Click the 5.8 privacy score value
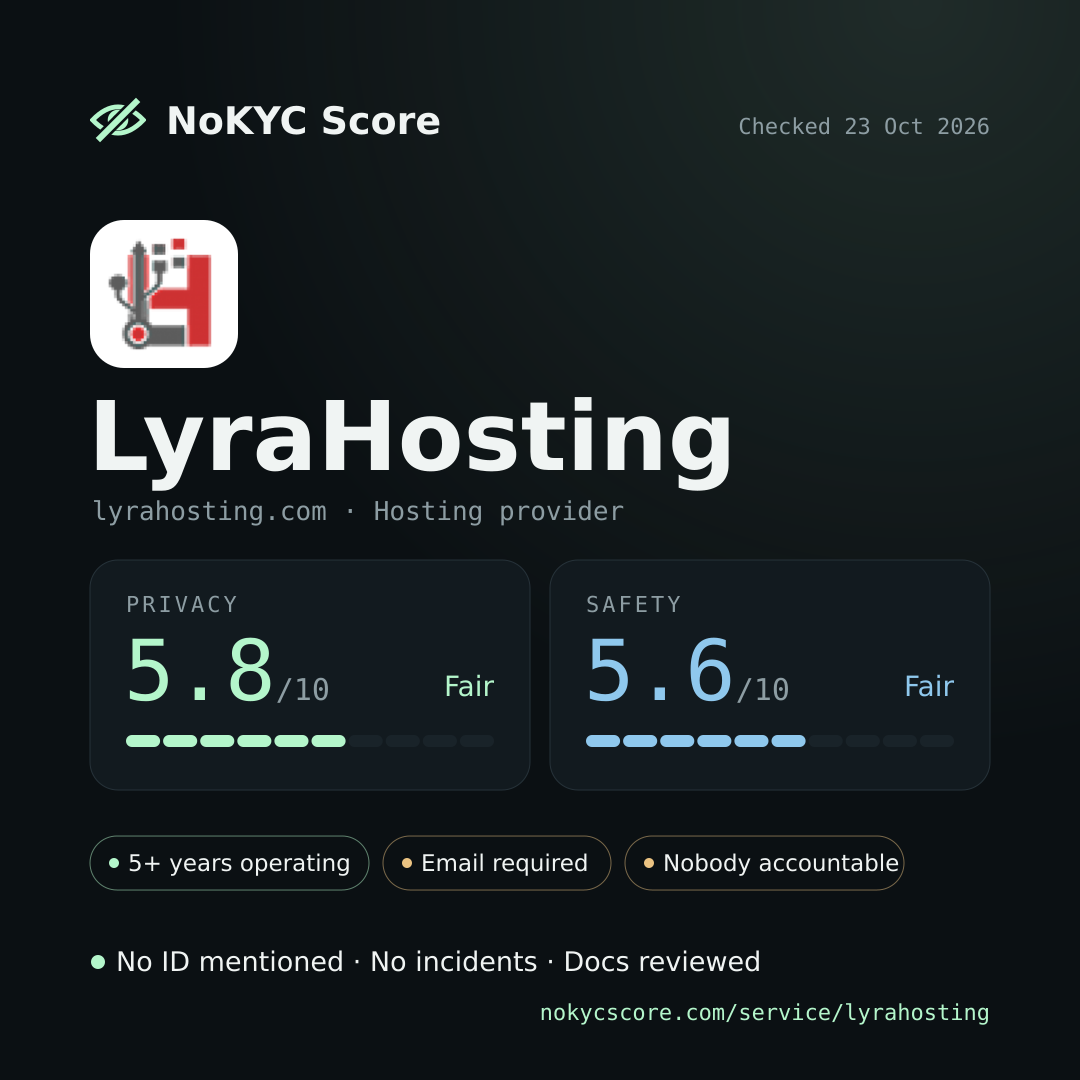The width and height of the screenshot is (1080, 1080). (x=200, y=671)
